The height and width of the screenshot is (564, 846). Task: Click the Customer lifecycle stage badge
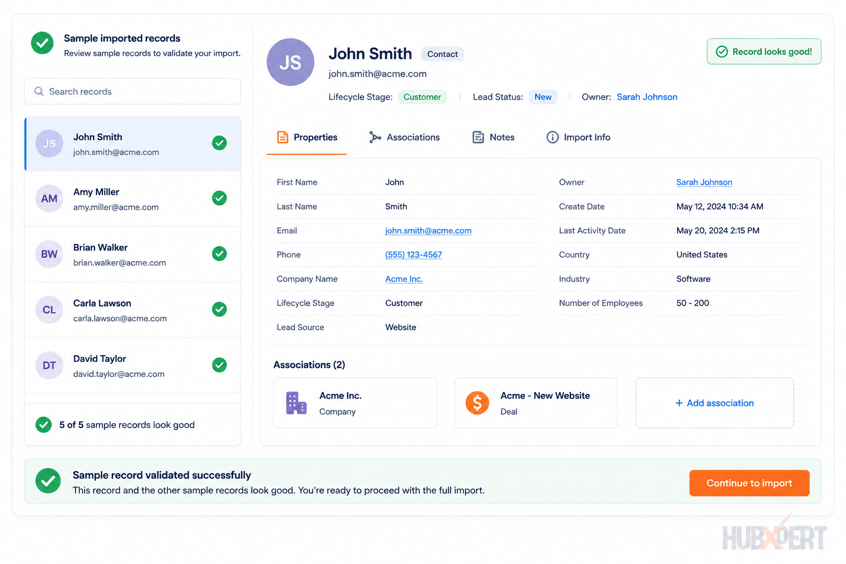(422, 97)
